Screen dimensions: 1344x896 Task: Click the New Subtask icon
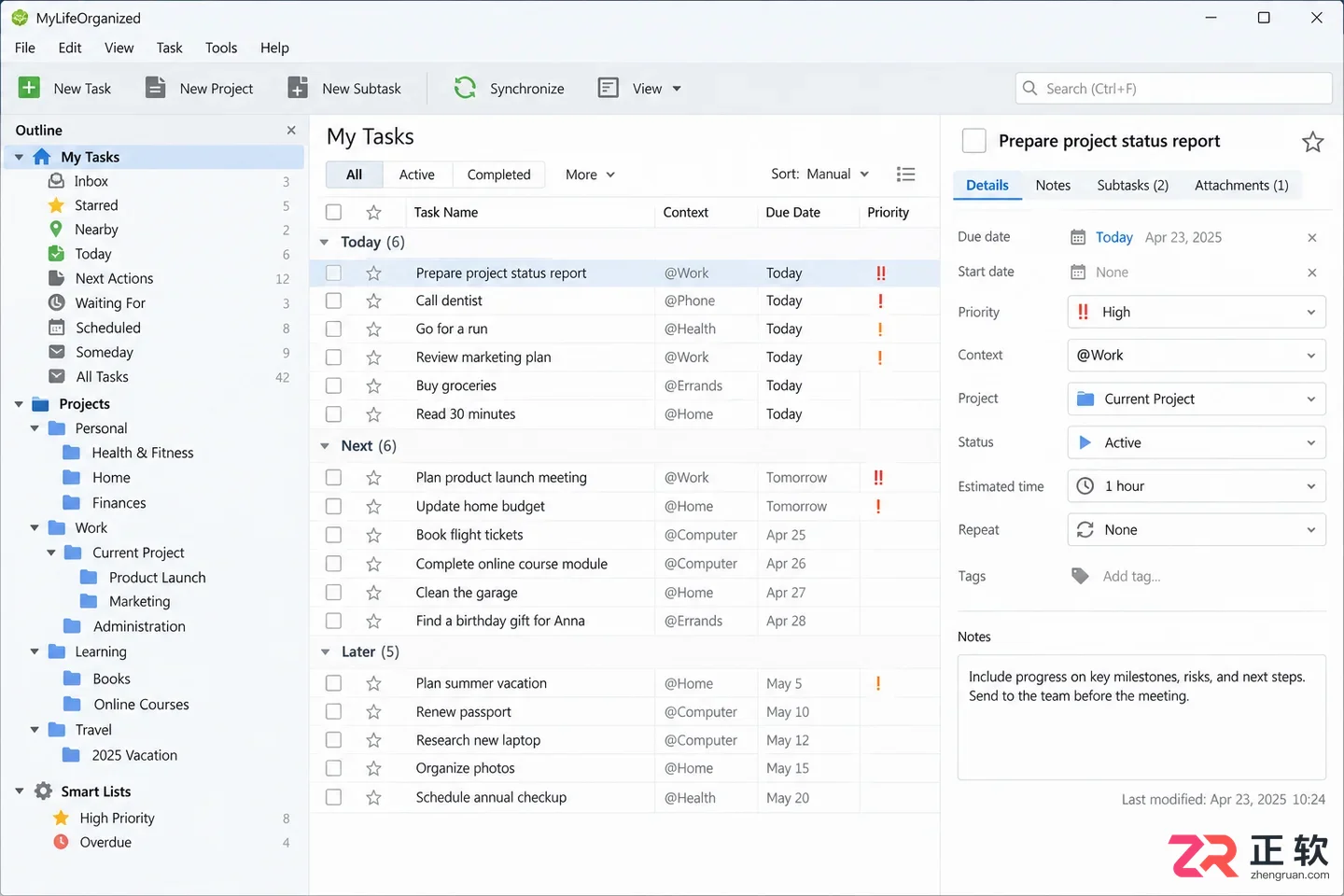tap(298, 88)
